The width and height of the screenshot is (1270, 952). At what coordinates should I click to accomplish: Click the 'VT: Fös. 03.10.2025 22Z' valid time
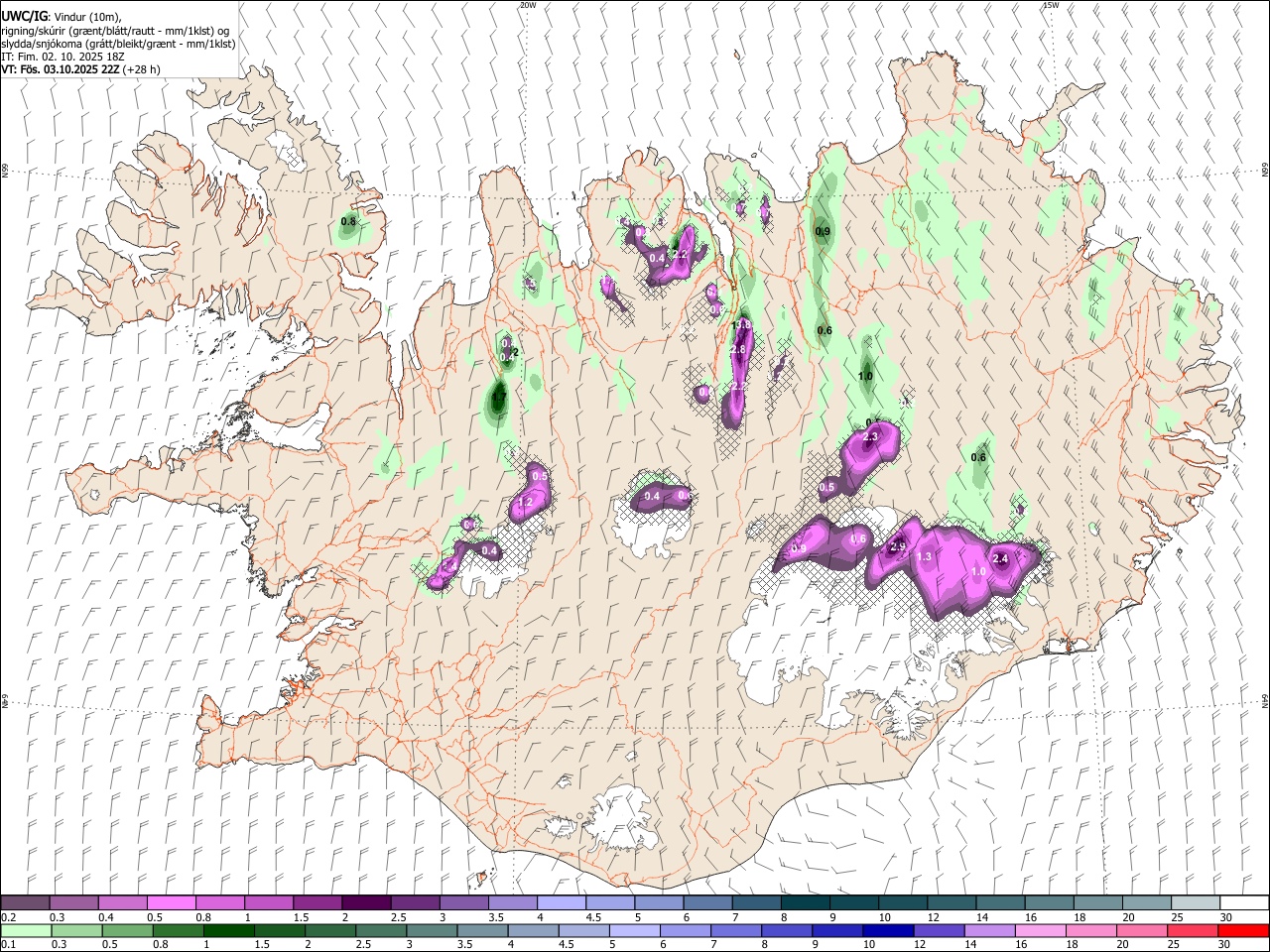point(61,69)
